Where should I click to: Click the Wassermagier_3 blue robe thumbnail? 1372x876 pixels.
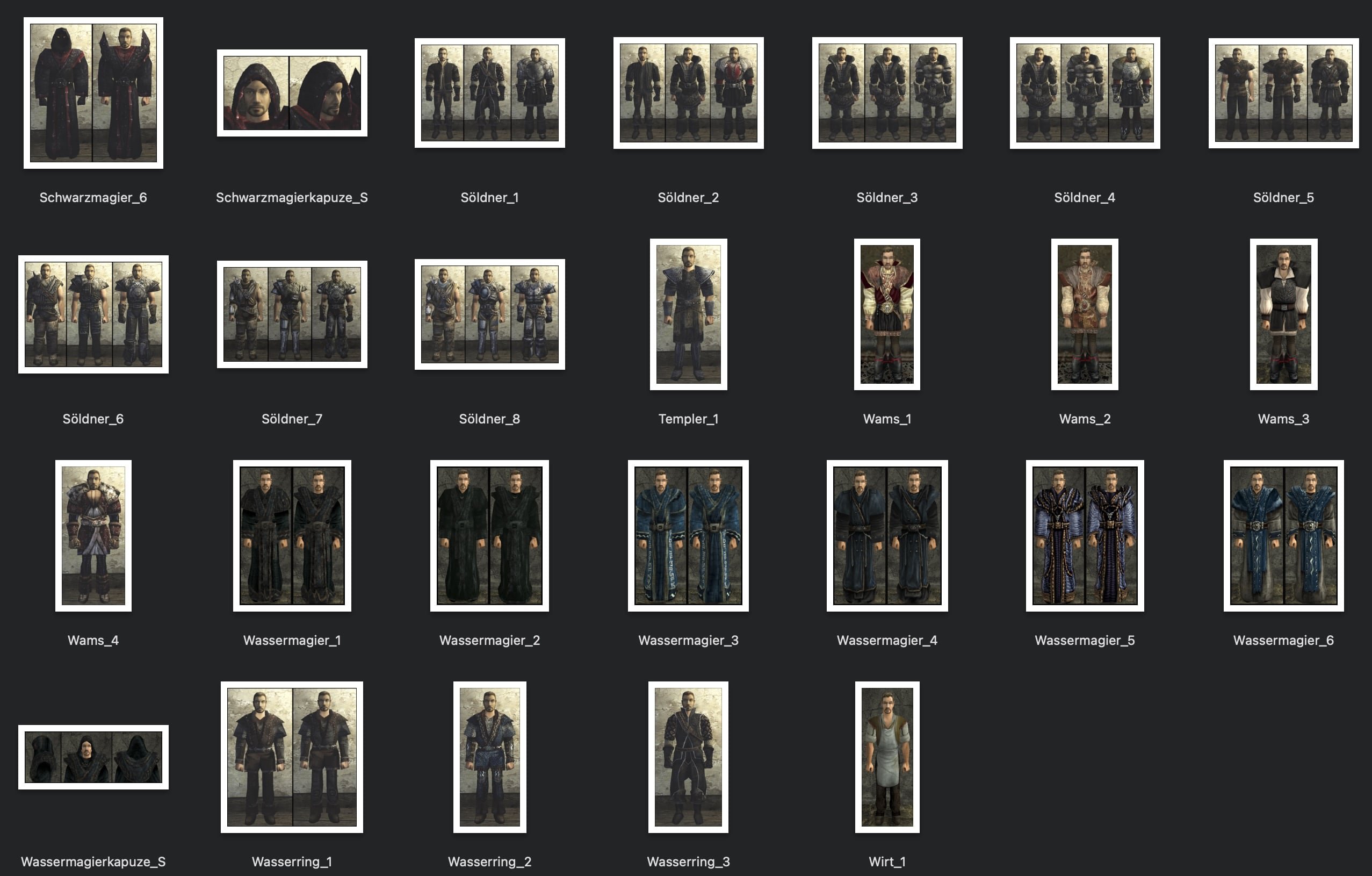pyautogui.click(x=688, y=535)
